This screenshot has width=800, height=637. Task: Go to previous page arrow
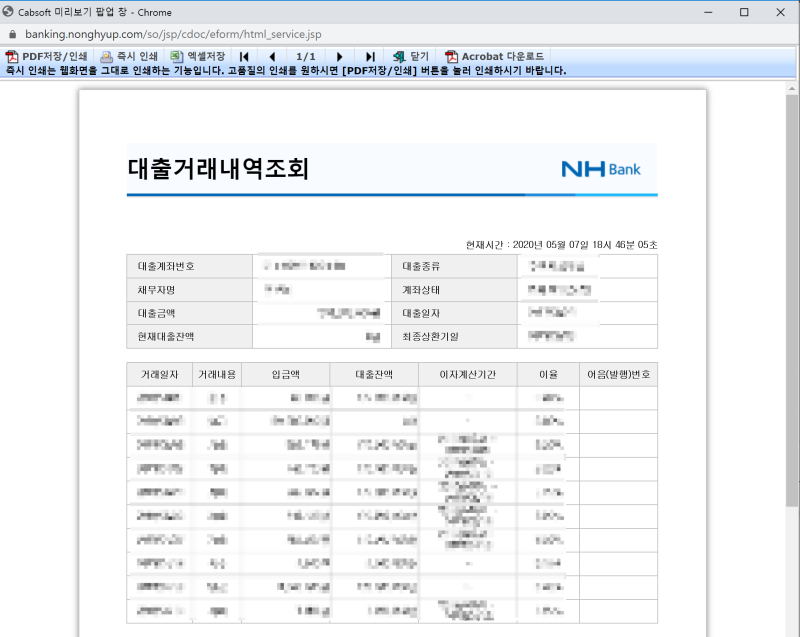(272, 57)
